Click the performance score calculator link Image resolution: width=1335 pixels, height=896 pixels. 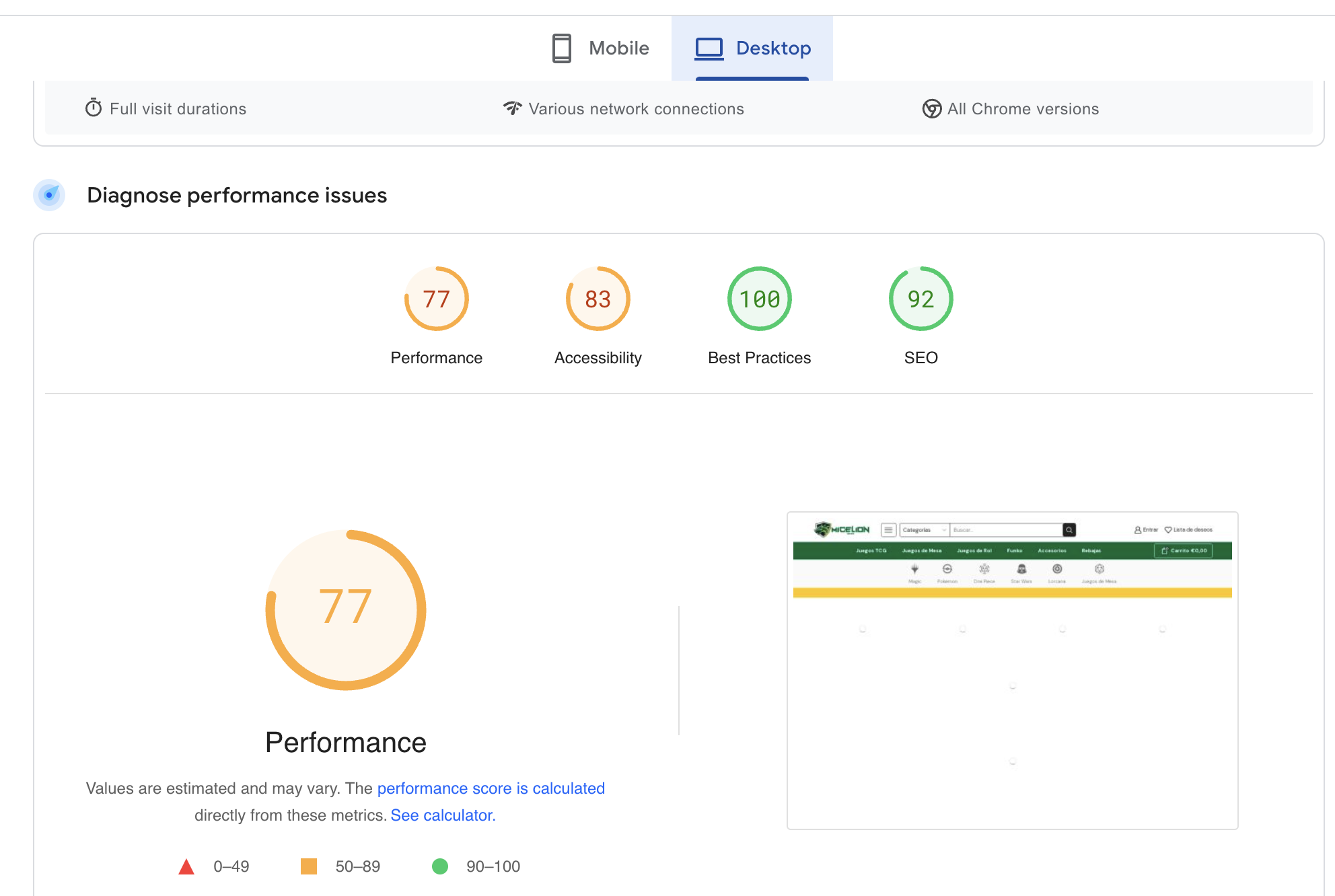[x=444, y=815]
